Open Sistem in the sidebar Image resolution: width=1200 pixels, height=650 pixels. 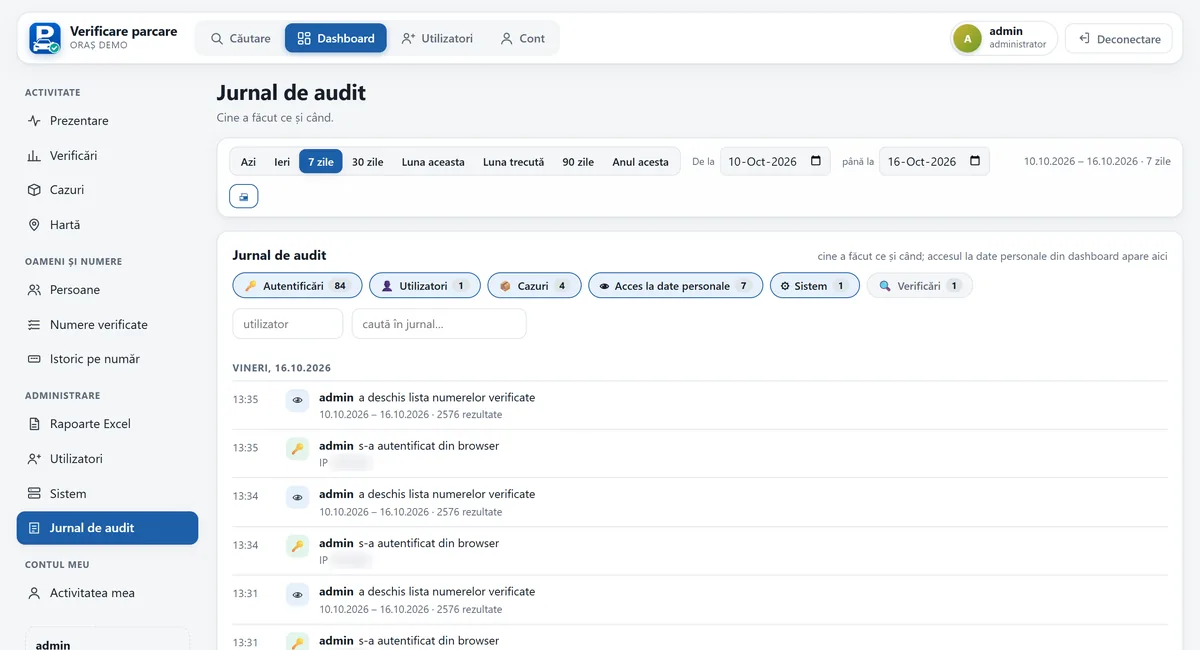pos(107,494)
